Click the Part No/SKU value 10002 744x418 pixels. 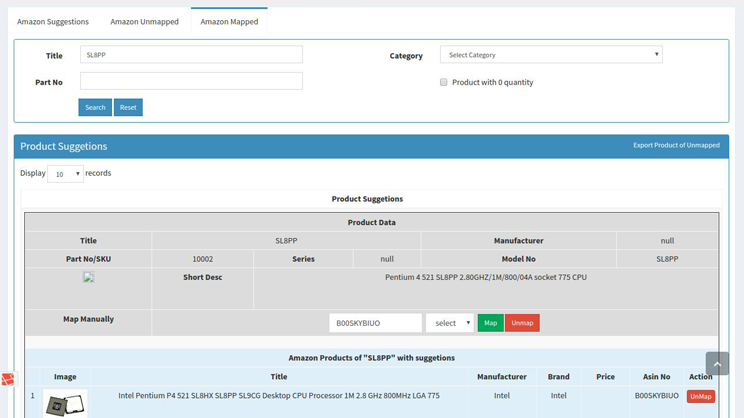203,259
